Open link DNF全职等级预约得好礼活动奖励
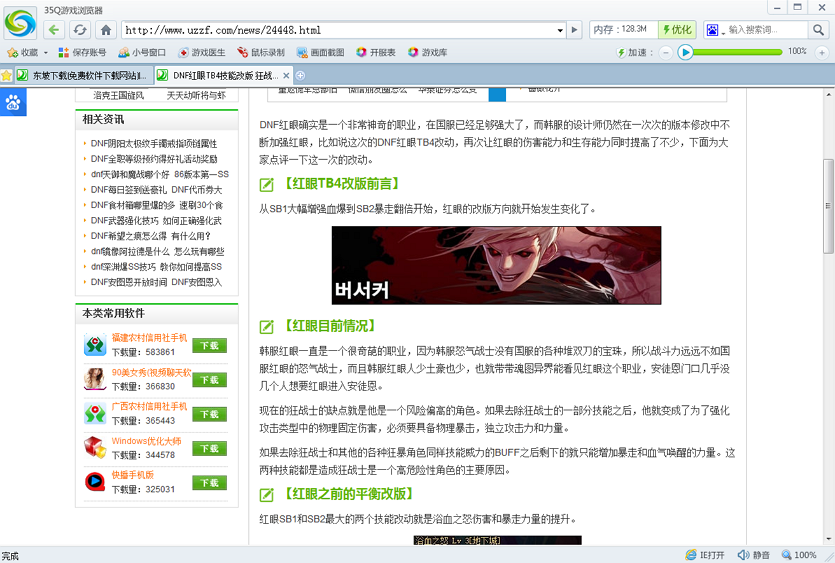The image size is (835, 563). click(154, 159)
